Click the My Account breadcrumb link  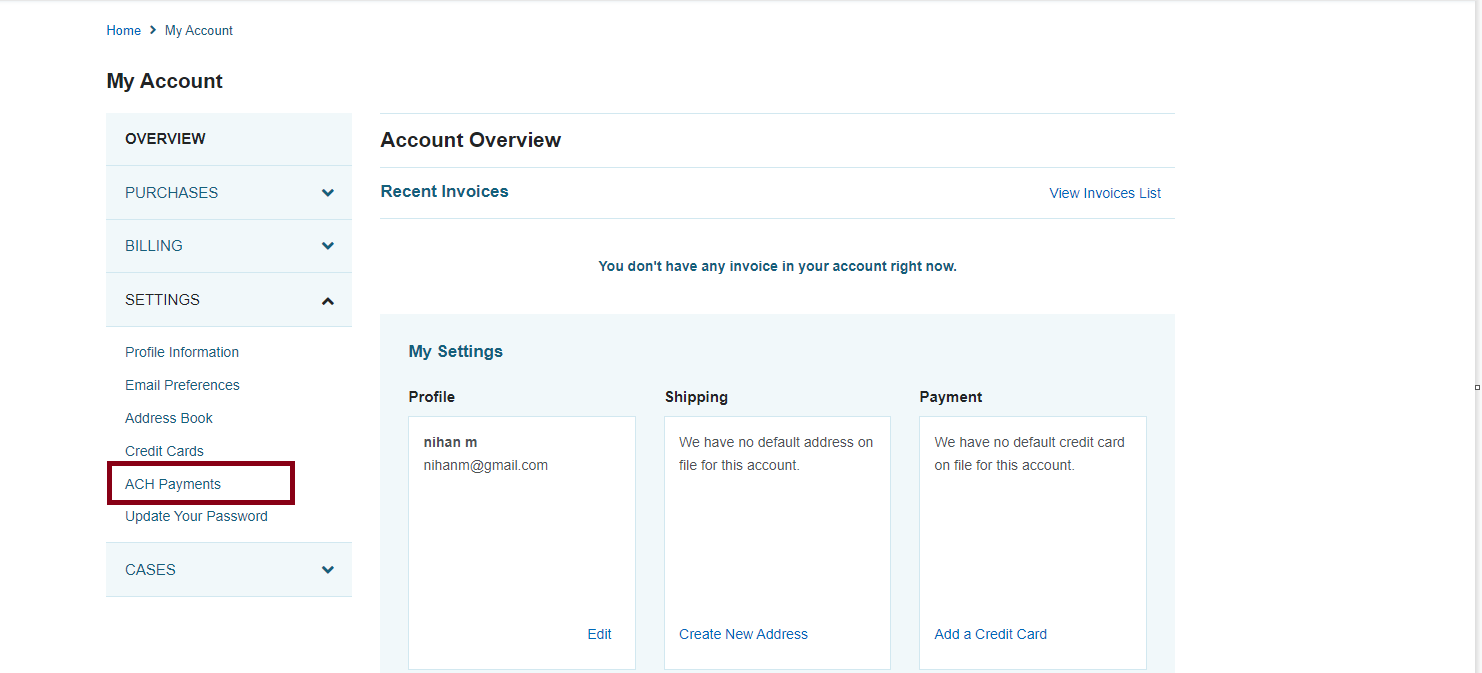point(199,31)
